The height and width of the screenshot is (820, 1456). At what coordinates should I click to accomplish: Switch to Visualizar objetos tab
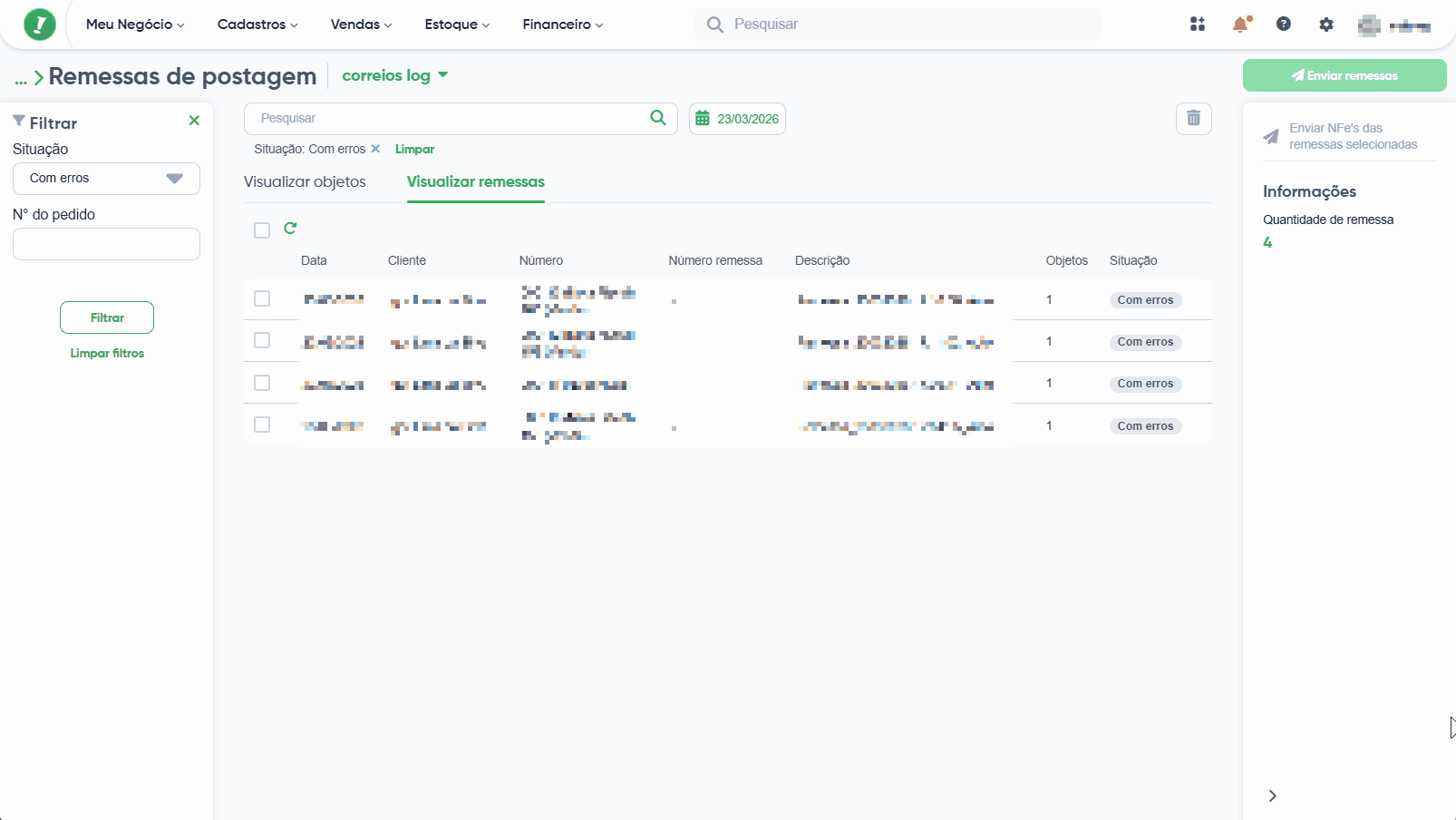pyautogui.click(x=305, y=181)
